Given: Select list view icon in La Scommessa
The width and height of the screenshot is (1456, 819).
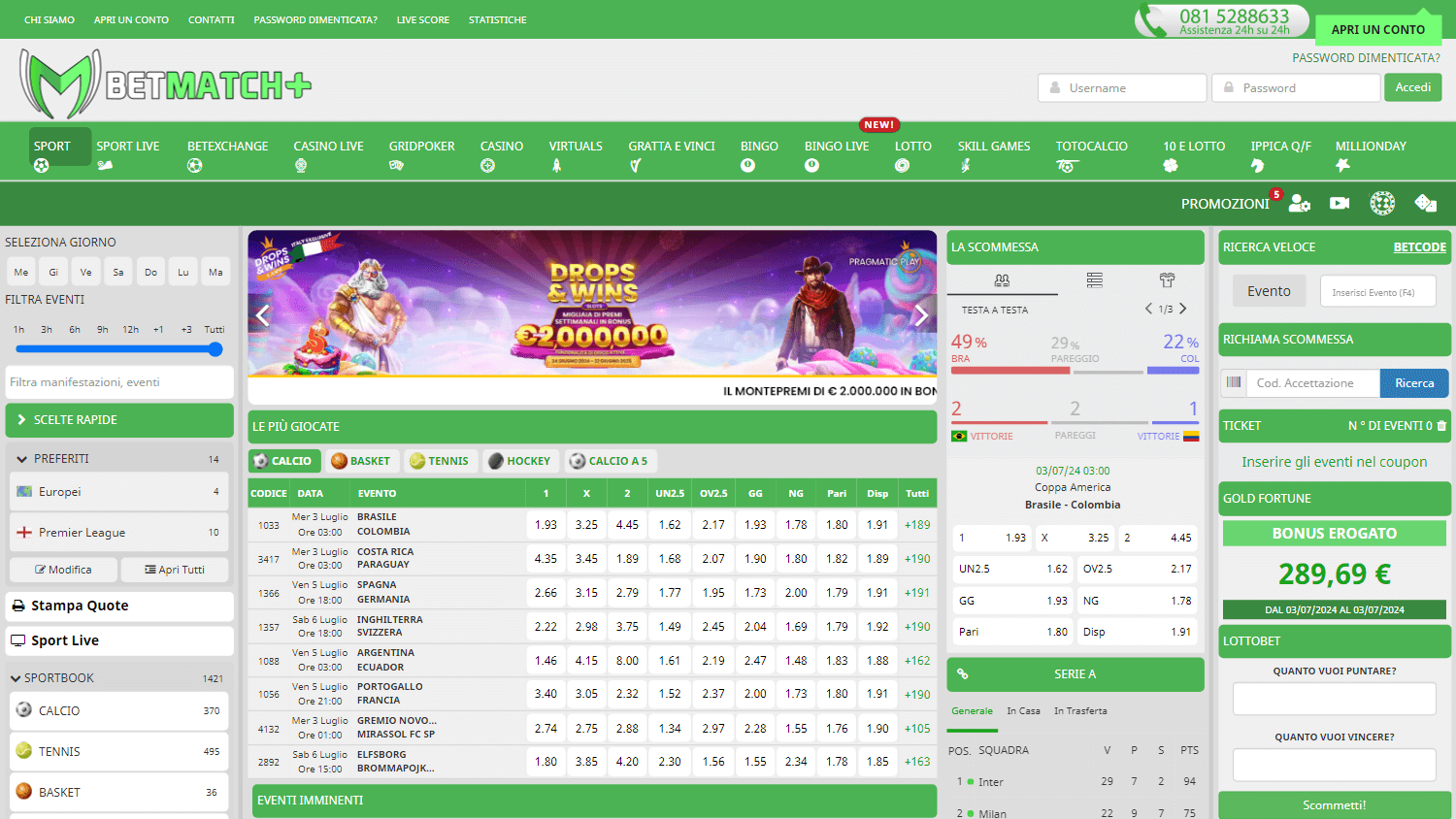Looking at the screenshot, I should [x=1094, y=279].
